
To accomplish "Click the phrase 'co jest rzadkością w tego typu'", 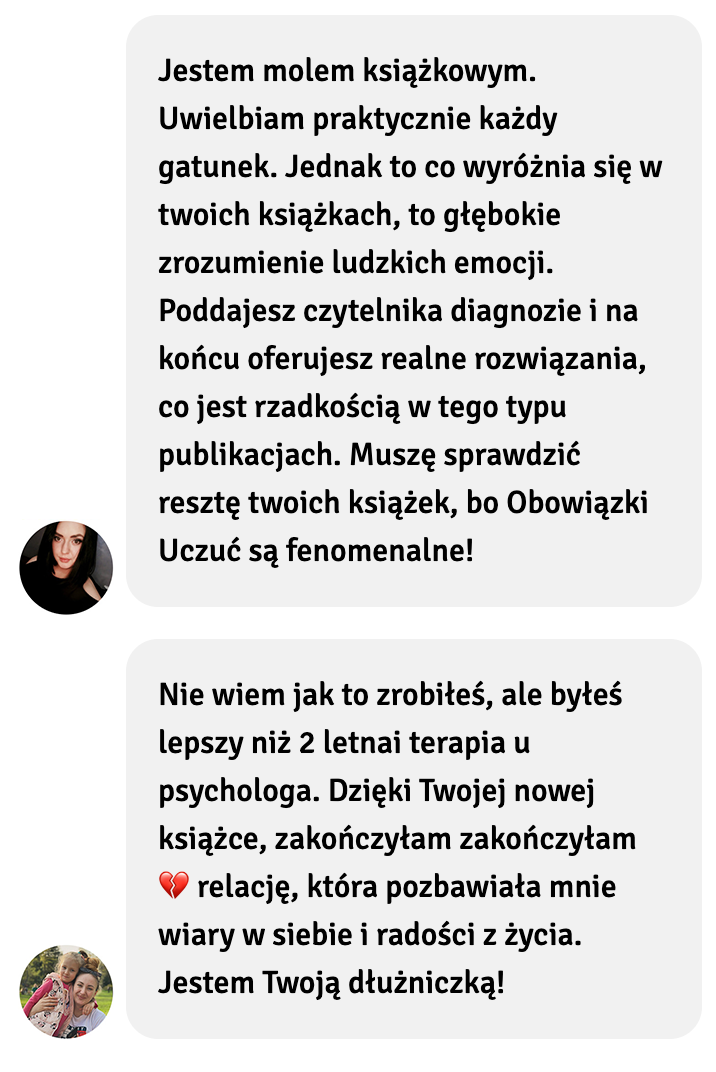I will pos(362,407).
